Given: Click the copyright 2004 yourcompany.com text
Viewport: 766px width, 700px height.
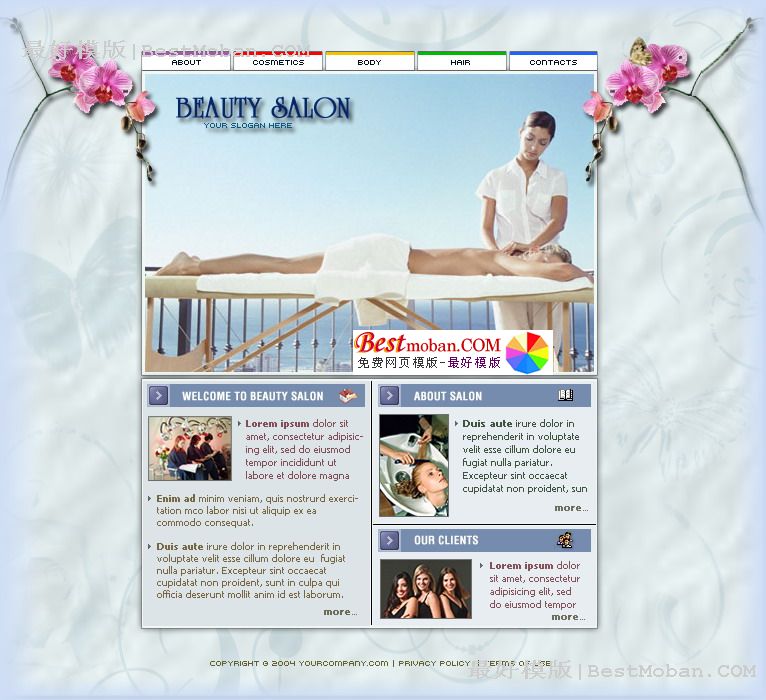Looking at the screenshot, I should pos(299,663).
